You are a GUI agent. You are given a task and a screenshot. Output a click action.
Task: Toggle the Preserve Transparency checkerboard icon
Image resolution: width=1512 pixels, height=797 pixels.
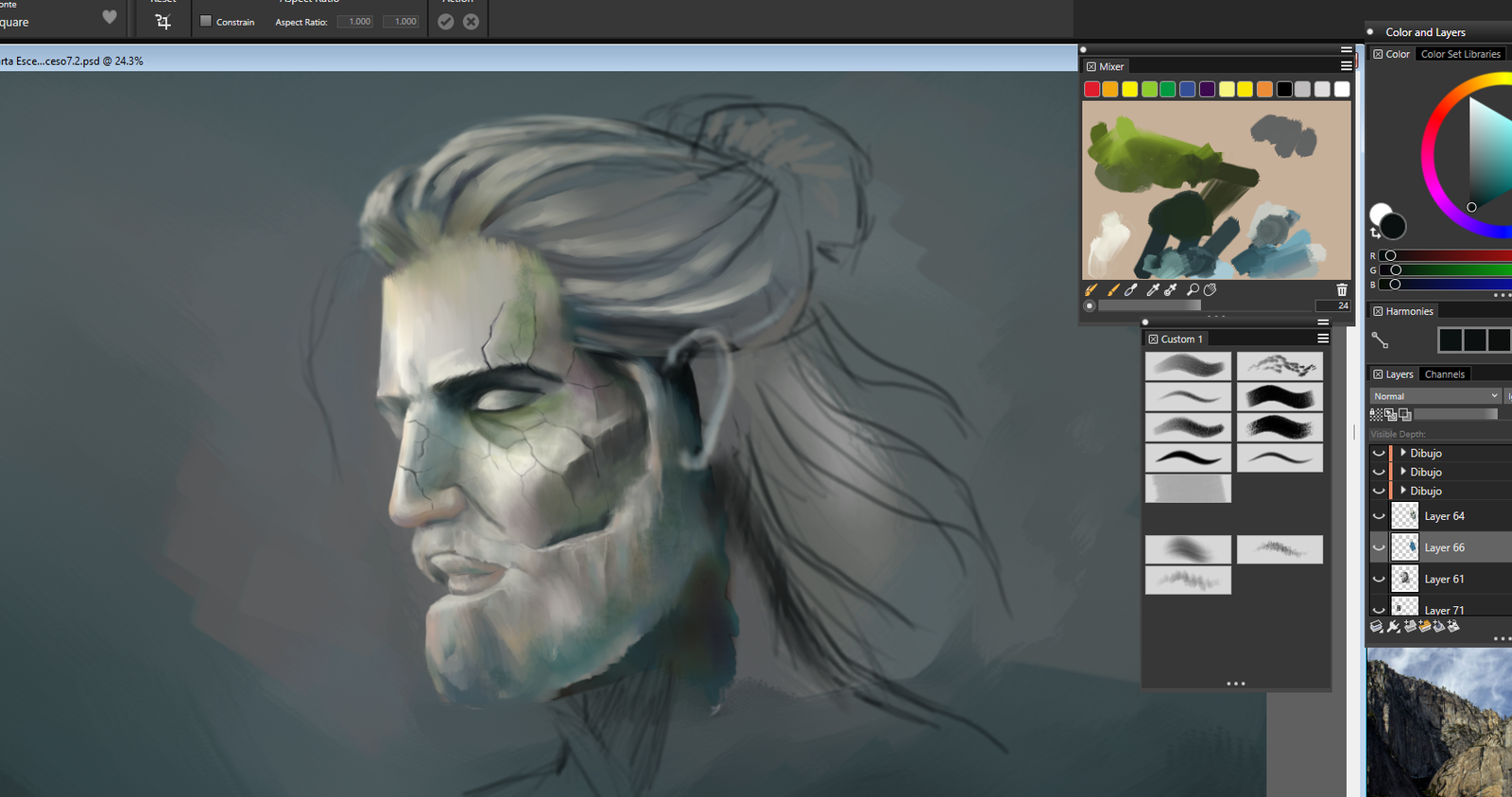1376,415
